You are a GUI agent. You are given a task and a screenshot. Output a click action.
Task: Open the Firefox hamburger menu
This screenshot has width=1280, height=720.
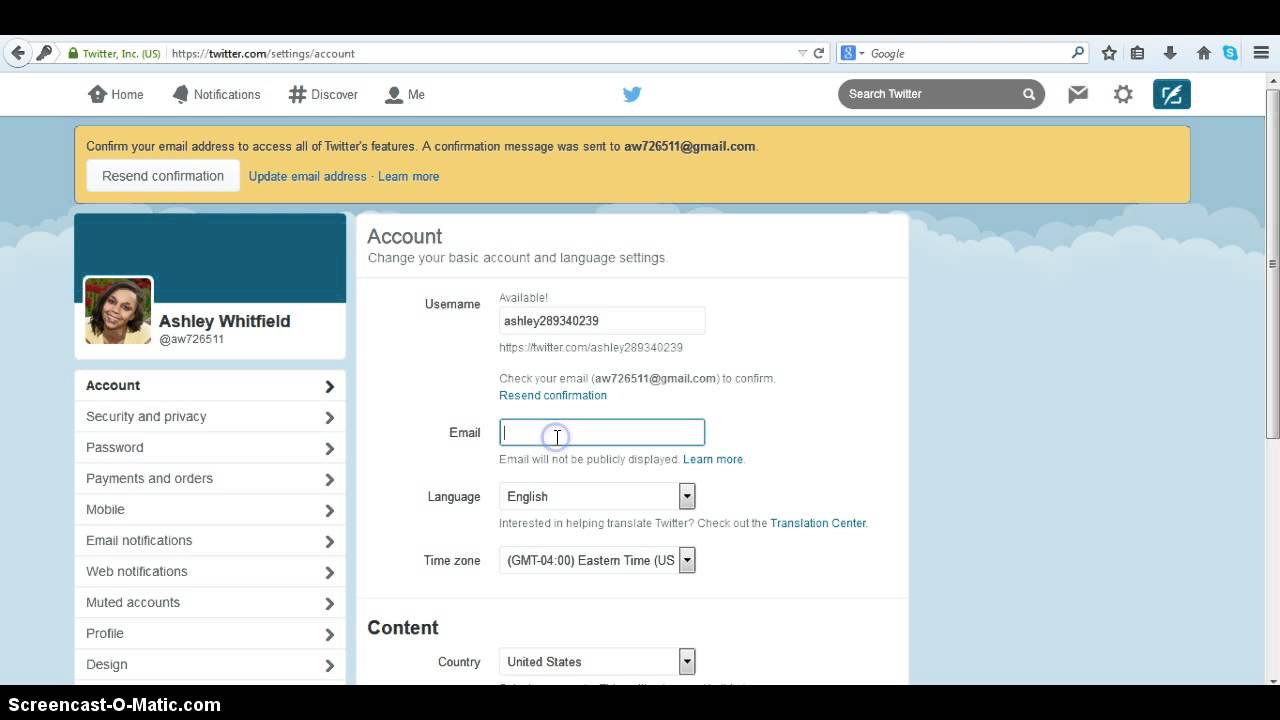point(1261,53)
